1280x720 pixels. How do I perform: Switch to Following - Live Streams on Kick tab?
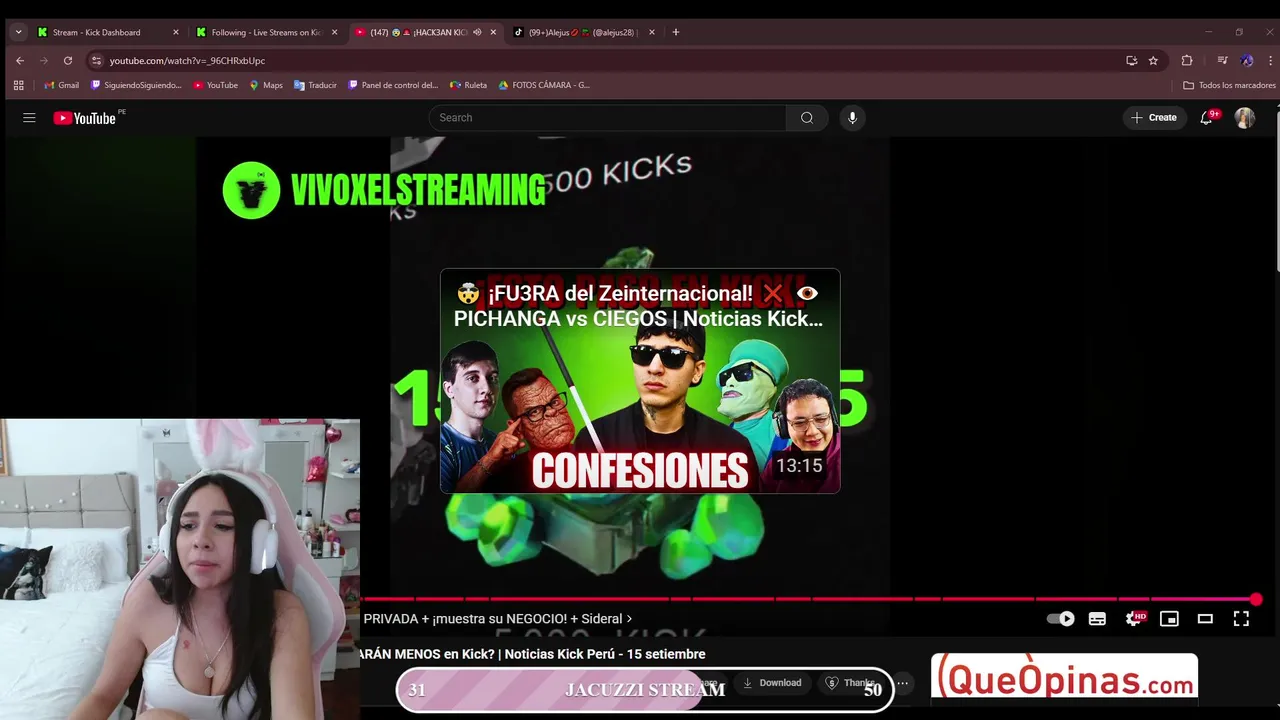(266, 32)
